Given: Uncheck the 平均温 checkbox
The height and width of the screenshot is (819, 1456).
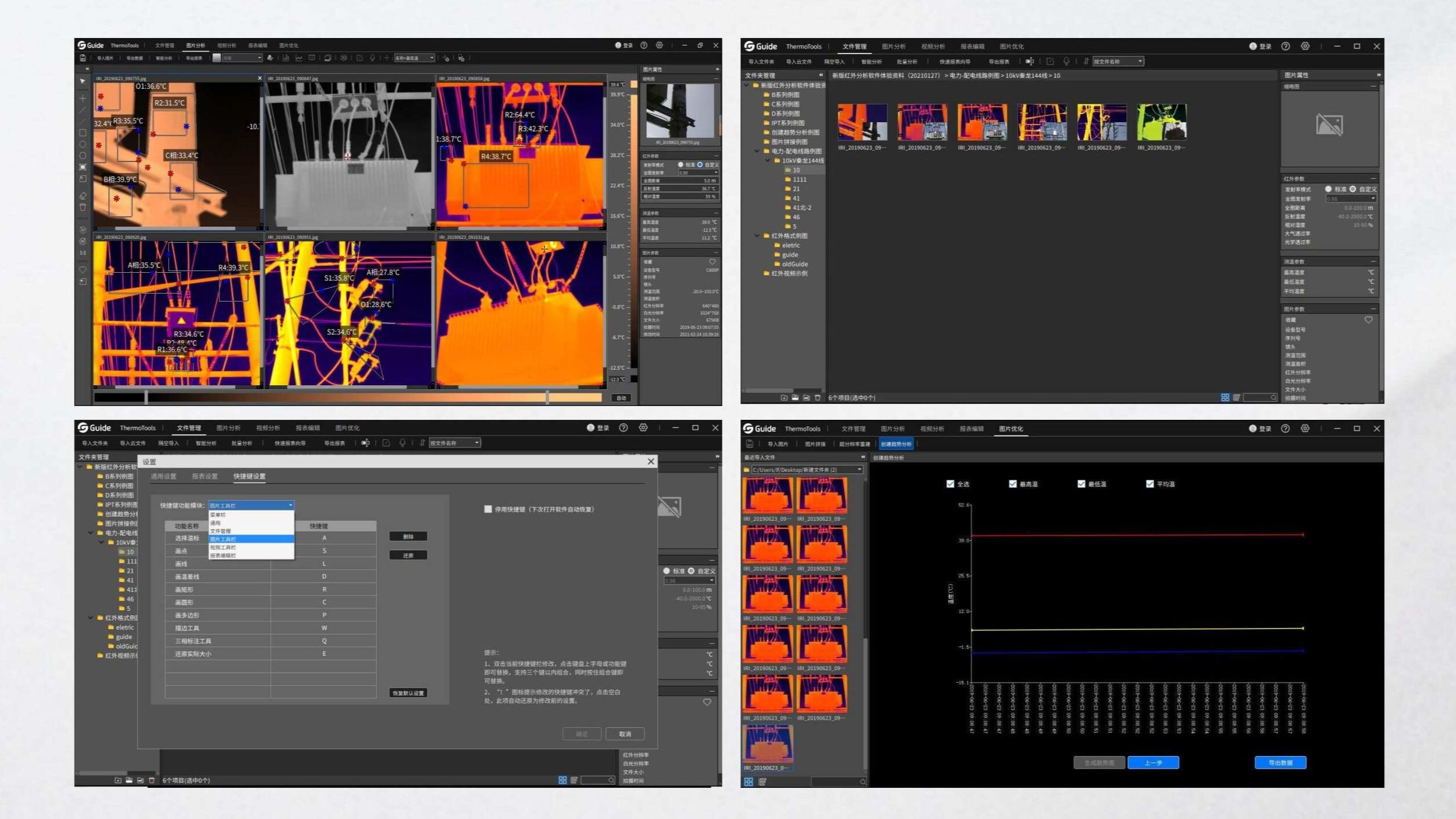Looking at the screenshot, I should click(x=1150, y=484).
